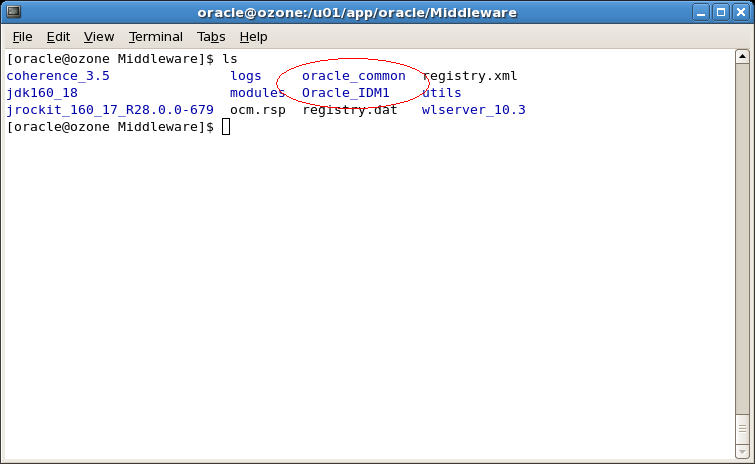The width and height of the screenshot is (755, 464).
Task: Open the Edit menu
Action: click(58, 37)
